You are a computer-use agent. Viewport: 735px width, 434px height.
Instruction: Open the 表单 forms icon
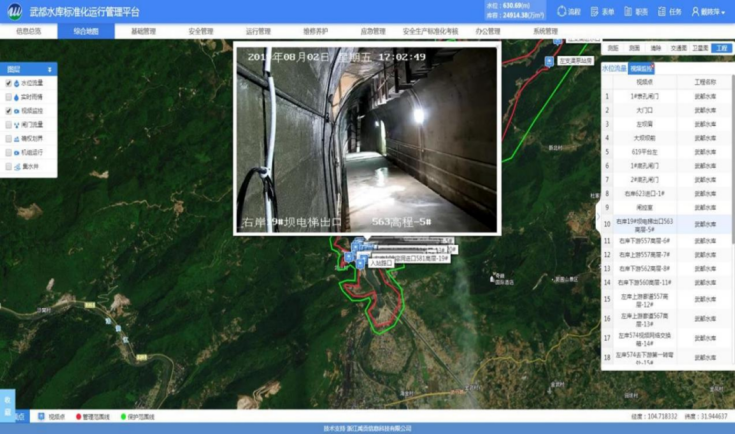(594, 12)
